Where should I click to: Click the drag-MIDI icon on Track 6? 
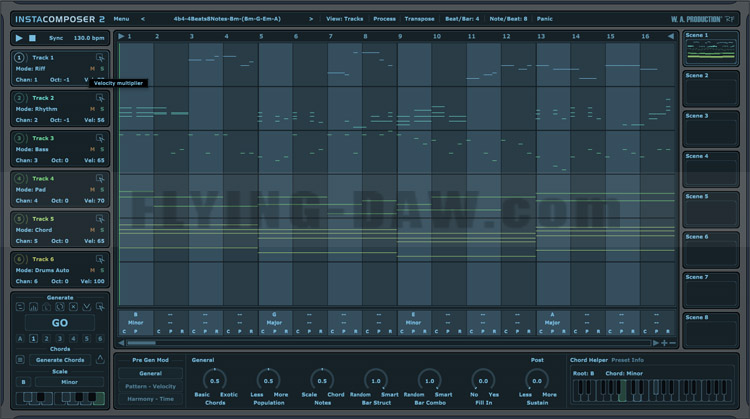click(100, 259)
